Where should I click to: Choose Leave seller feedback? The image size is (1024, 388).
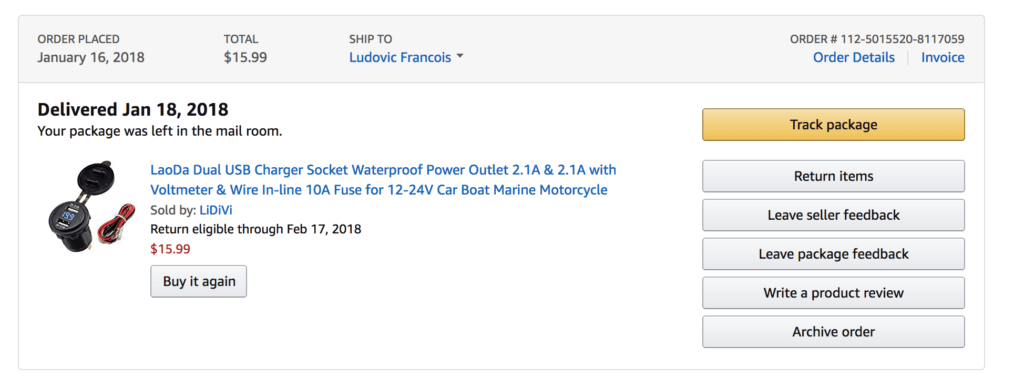pyautogui.click(x=833, y=215)
